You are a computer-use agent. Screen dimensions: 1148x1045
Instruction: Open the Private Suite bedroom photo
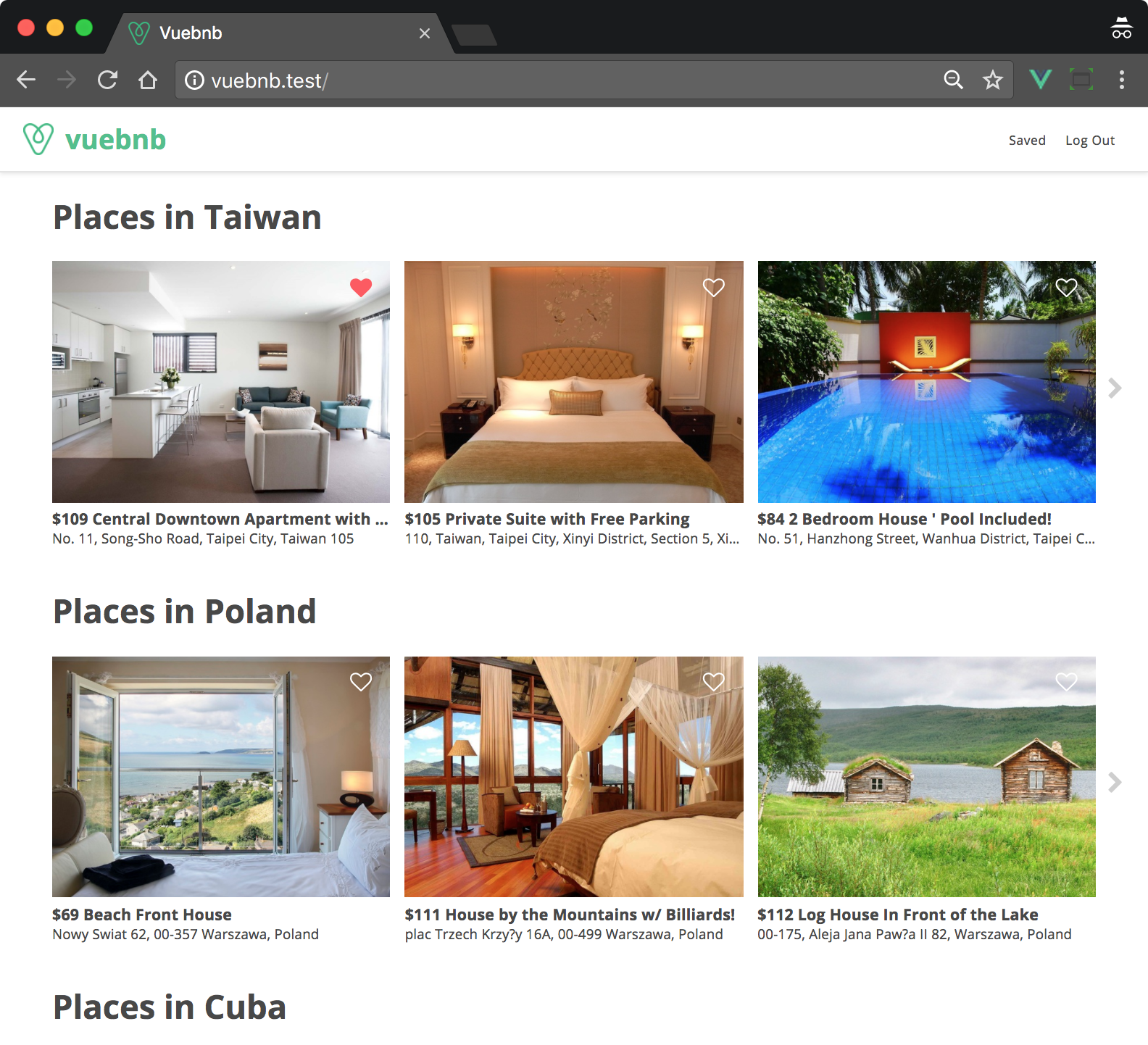coord(574,382)
